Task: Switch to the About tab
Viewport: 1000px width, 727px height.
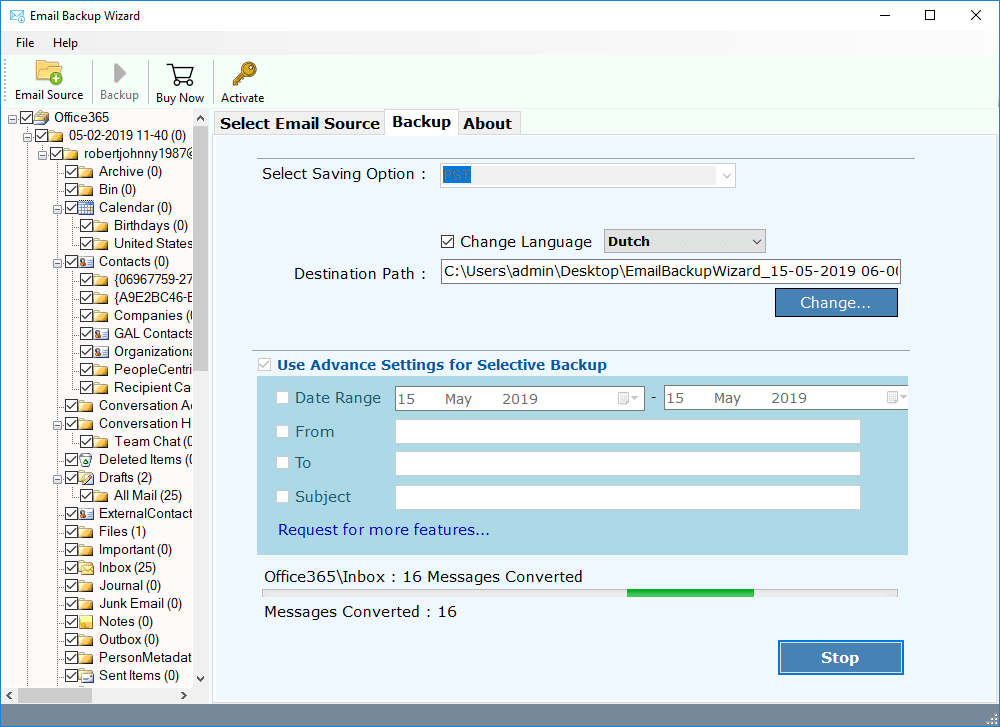Action: 488,122
